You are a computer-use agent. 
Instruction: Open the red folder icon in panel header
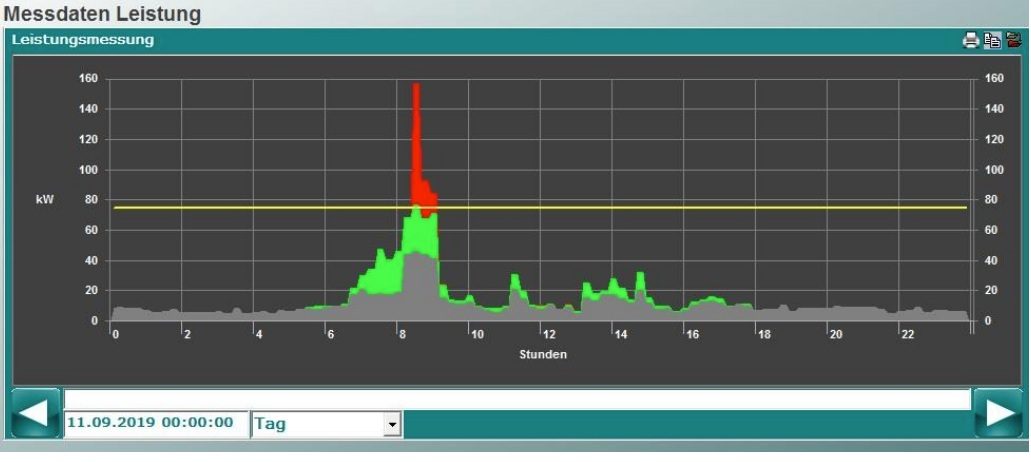(1013, 41)
